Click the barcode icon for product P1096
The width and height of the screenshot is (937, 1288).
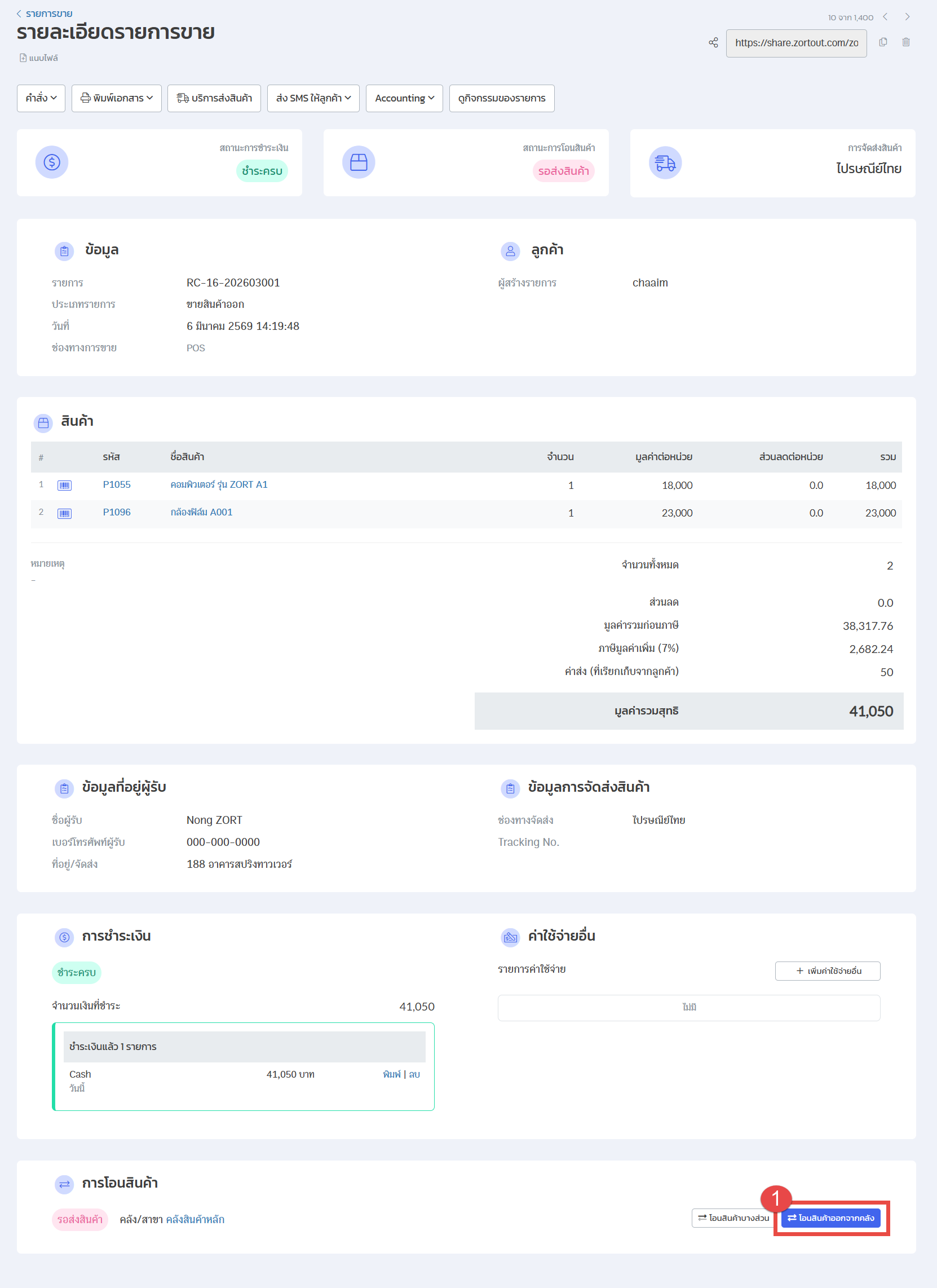pos(64,513)
